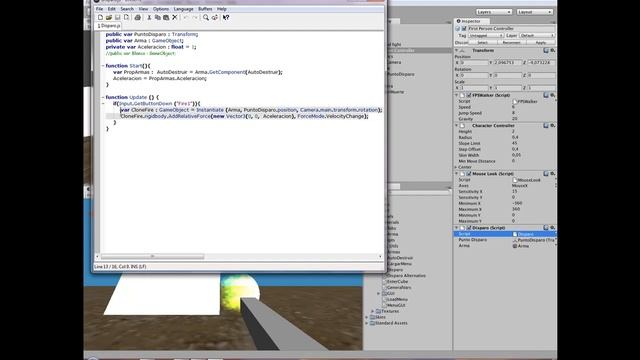
Task: Open the Options menu in script editor
Action: click(161, 9)
